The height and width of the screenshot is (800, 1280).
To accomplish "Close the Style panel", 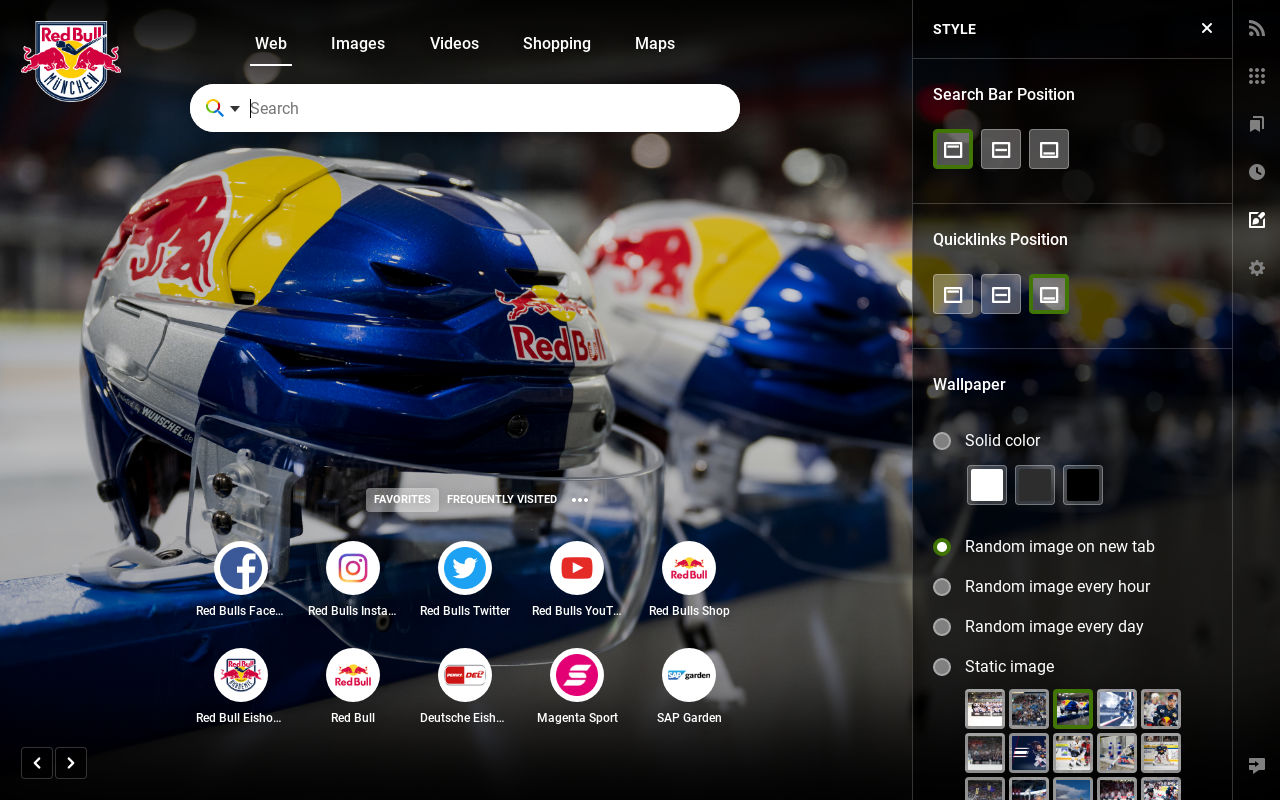I will [1207, 28].
